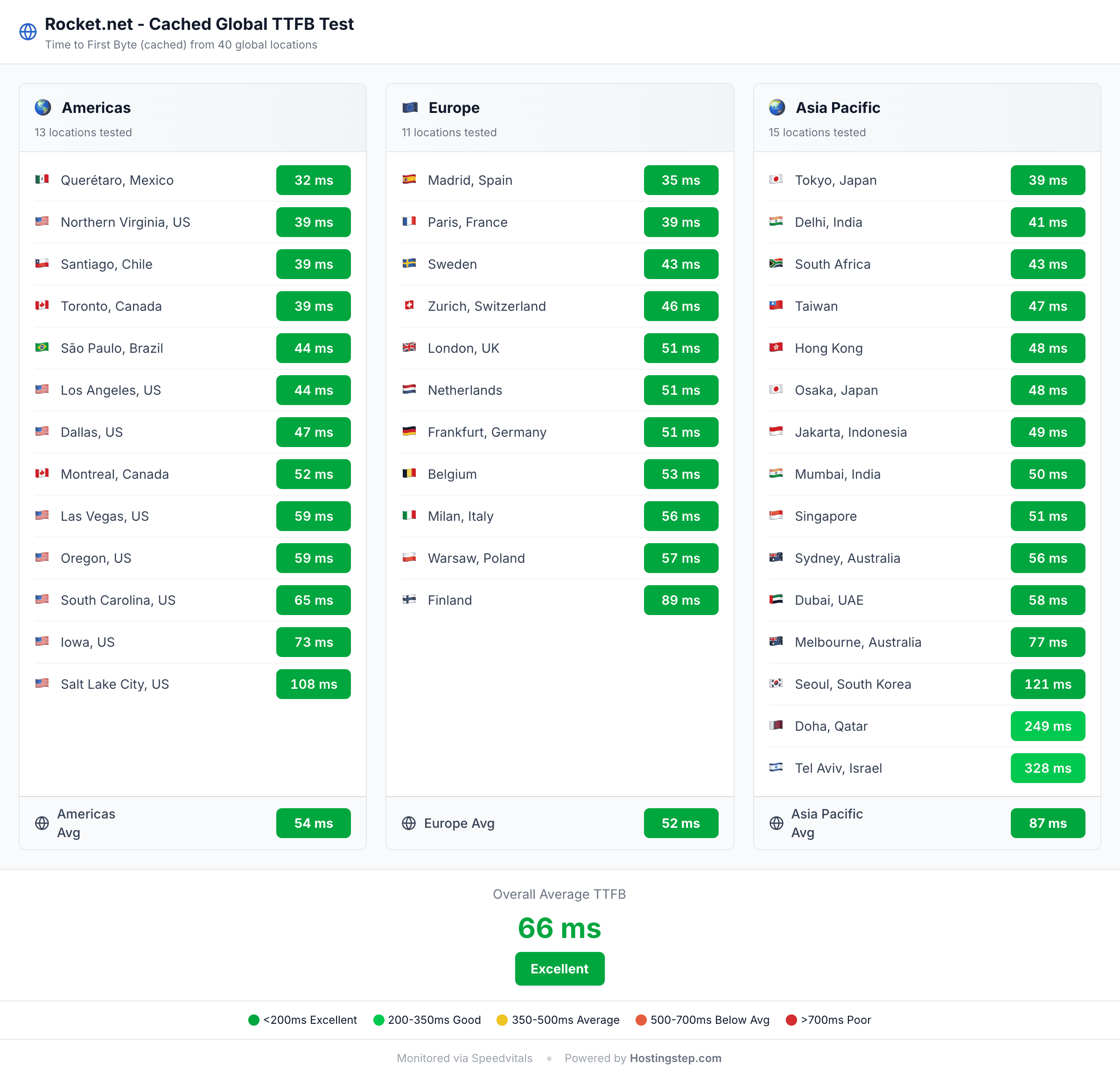1120x1077 pixels.
Task: Click the 249 ms badge for Doha
Action: (1047, 726)
